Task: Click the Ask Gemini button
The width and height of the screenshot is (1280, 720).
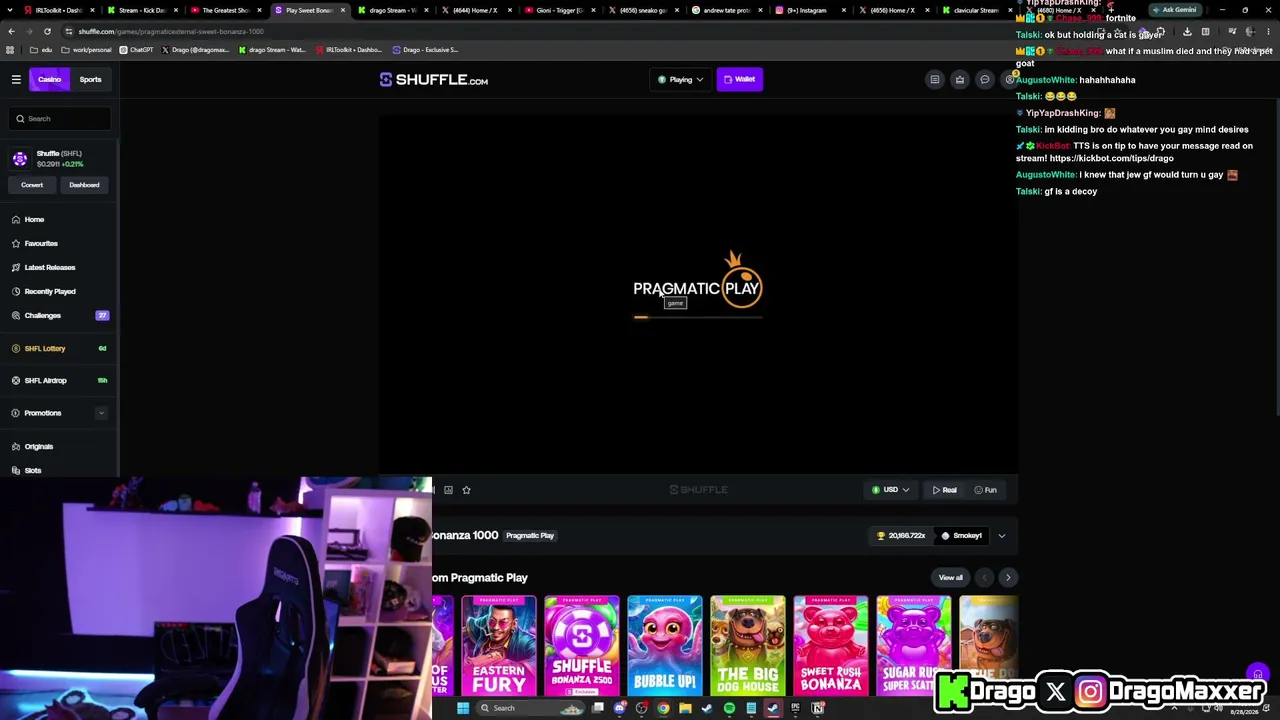Action: 1174,10
